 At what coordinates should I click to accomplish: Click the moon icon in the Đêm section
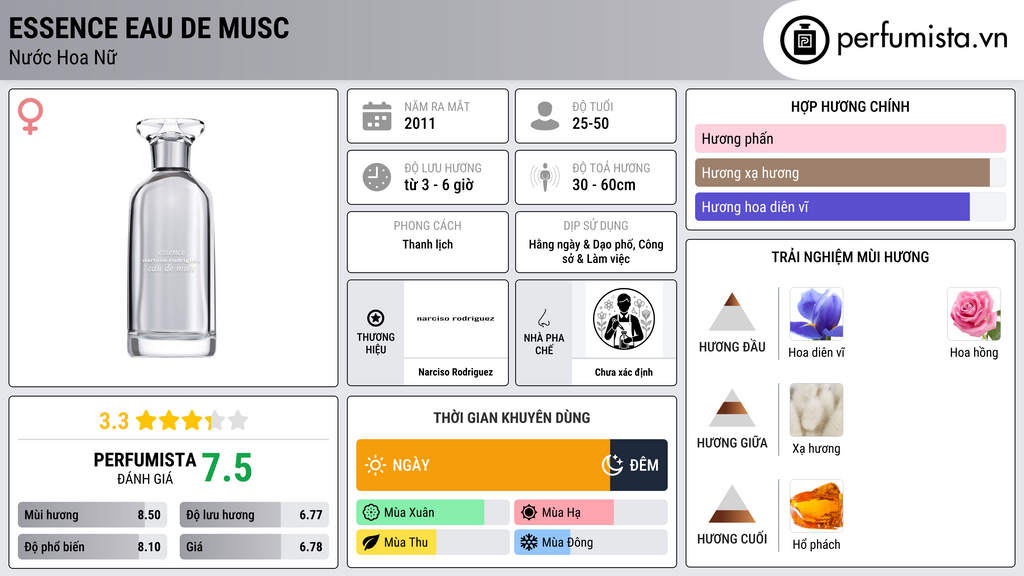[612, 465]
